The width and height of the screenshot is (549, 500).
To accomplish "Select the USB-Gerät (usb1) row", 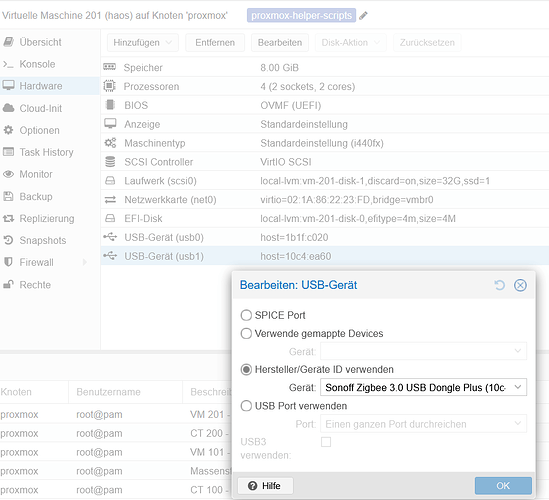I will [x=325, y=256].
